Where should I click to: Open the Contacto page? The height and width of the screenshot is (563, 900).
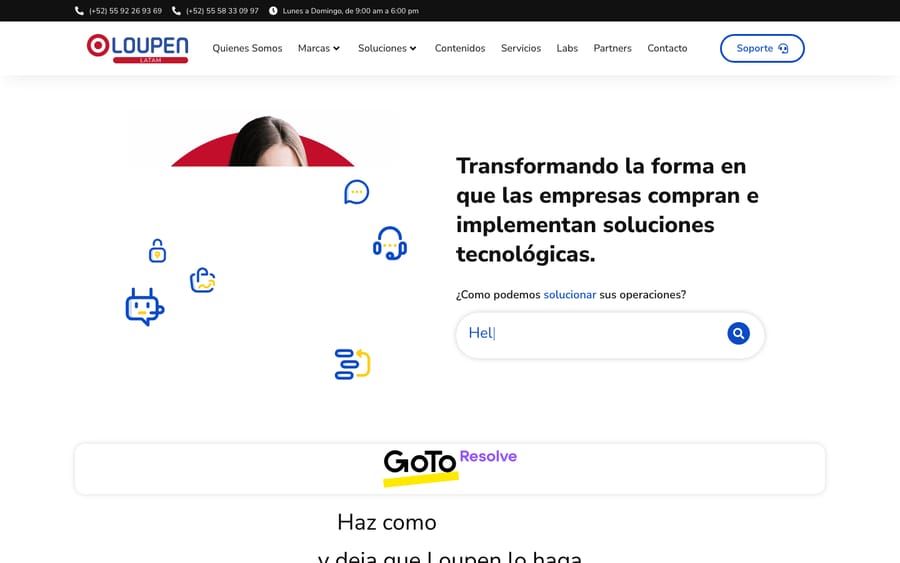point(667,48)
